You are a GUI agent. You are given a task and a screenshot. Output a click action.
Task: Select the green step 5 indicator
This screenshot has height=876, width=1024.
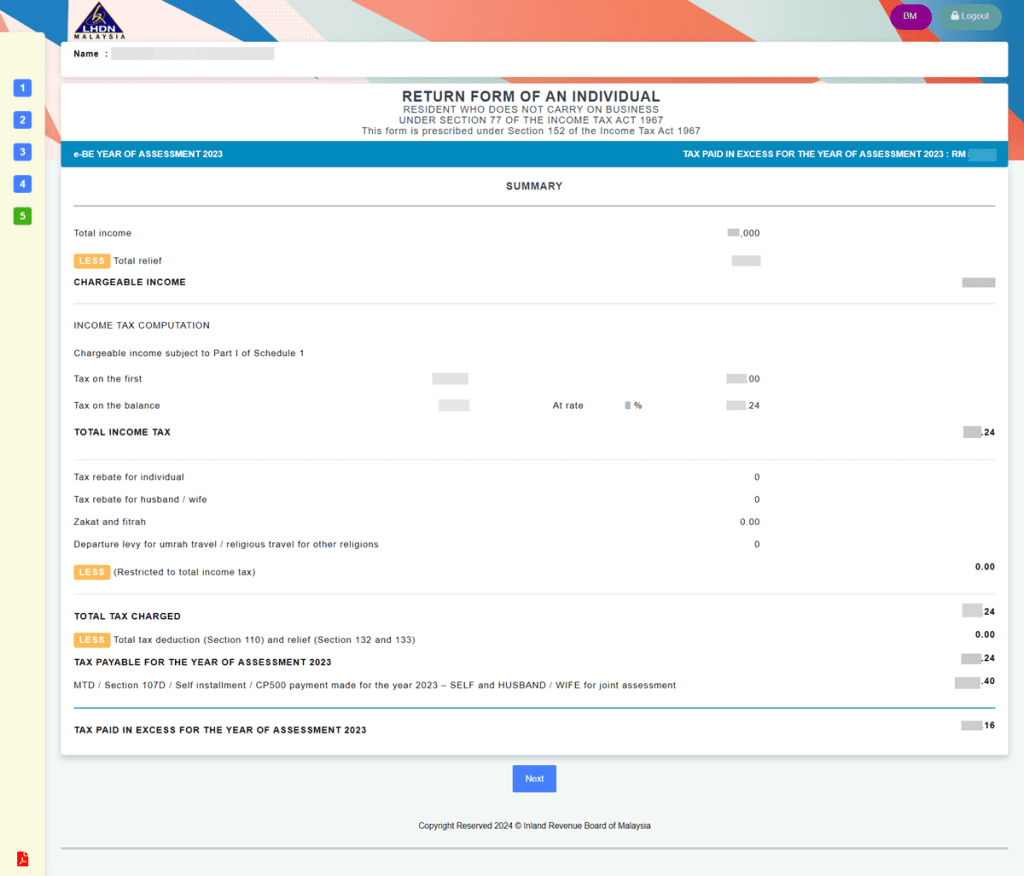[22, 216]
